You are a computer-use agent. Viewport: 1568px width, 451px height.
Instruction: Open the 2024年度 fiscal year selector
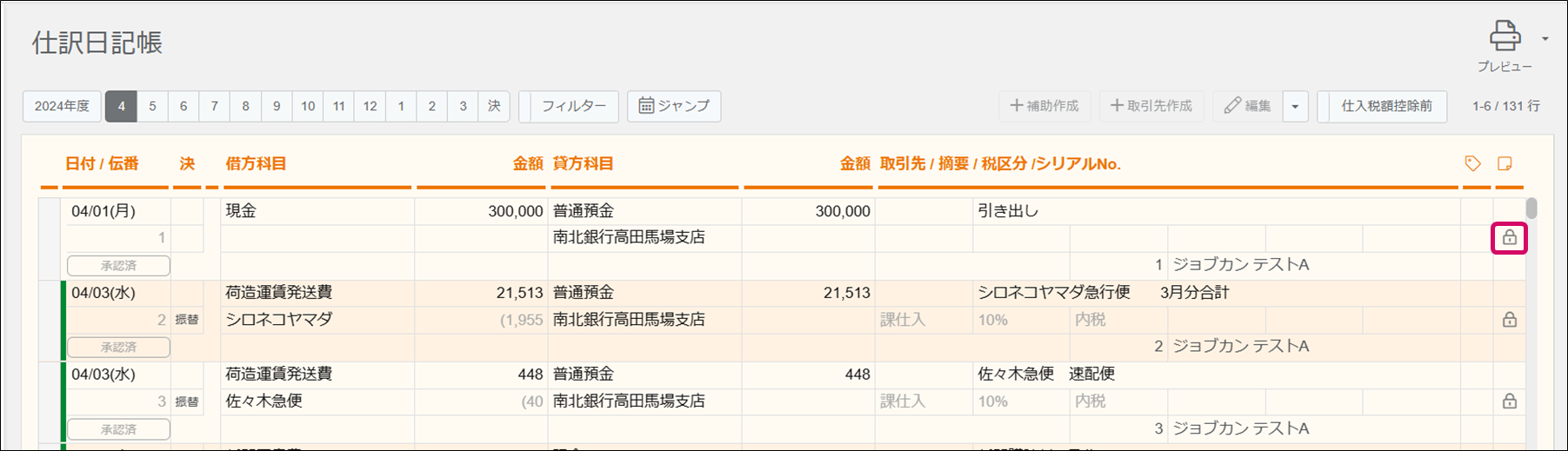pyautogui.click(x=62, y=106)
